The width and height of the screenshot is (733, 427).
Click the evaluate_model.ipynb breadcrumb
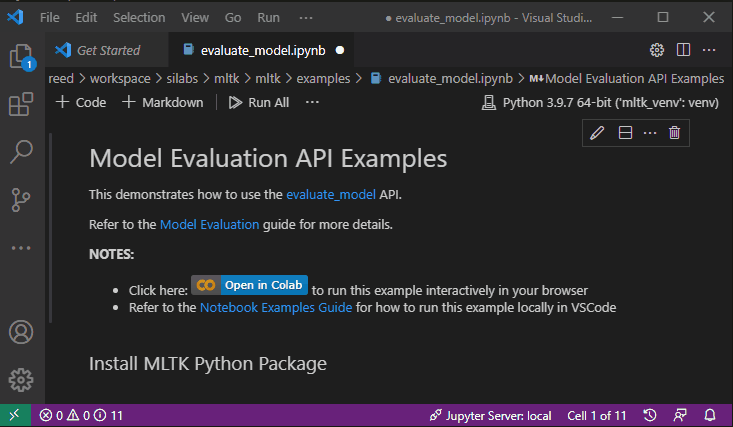tap(442, 78)
